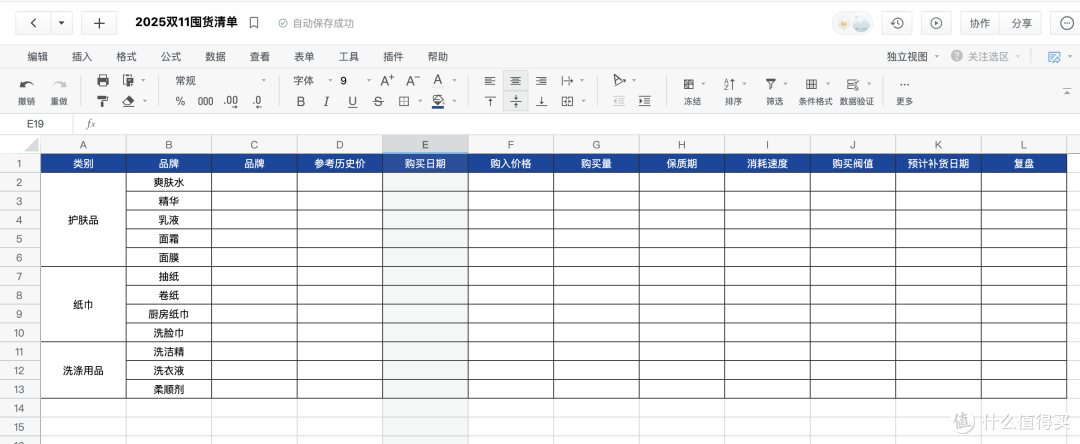Viewport: 1080px width, 444px height.
Task: Click the 协作 button
Action: pyautogui.click(x=979, y=23)
